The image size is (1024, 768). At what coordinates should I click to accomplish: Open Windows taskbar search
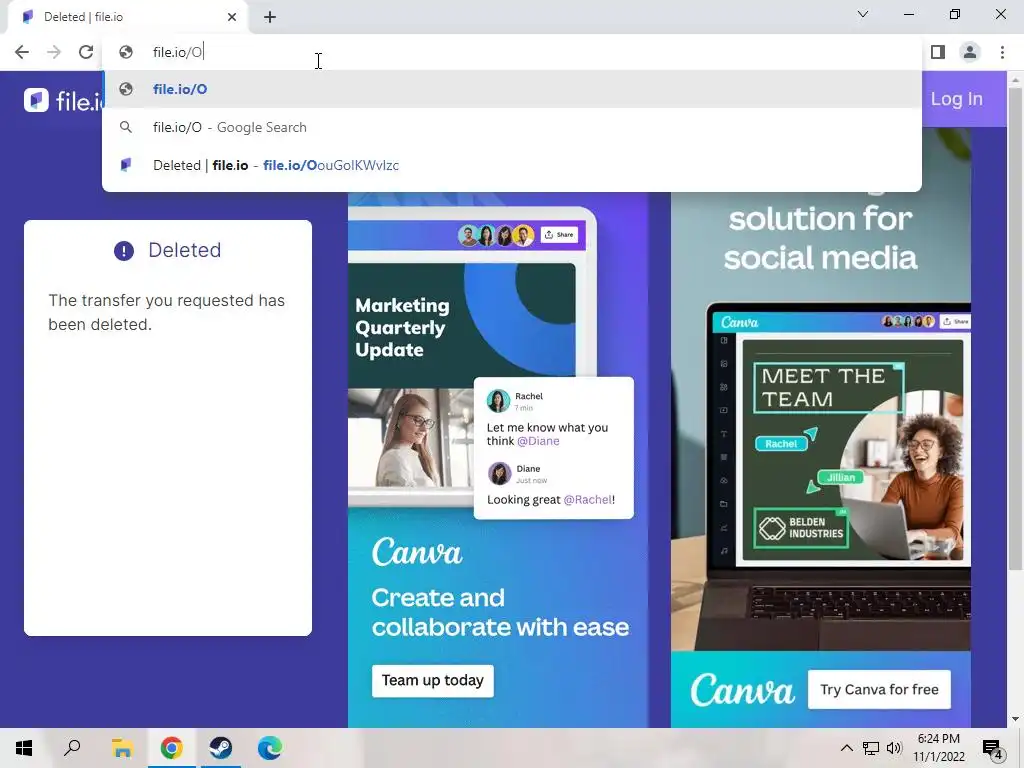tap(72, 748)
